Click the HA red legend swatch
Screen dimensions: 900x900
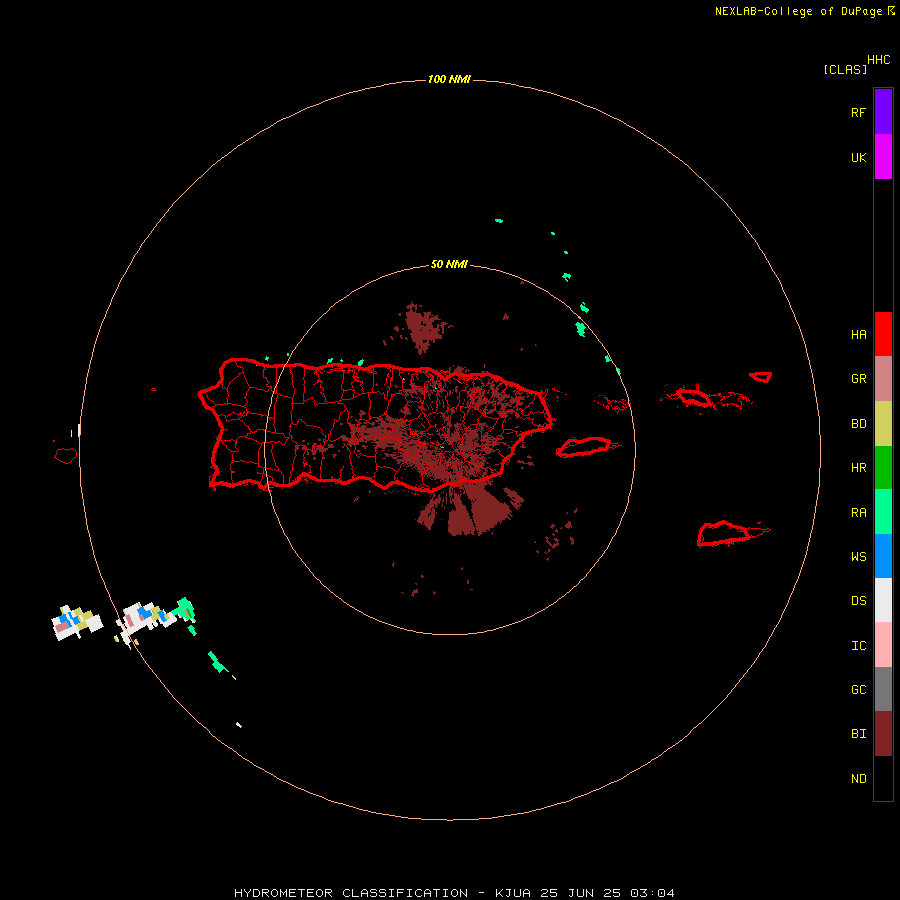pyautogui.click(x=883, y=334)
